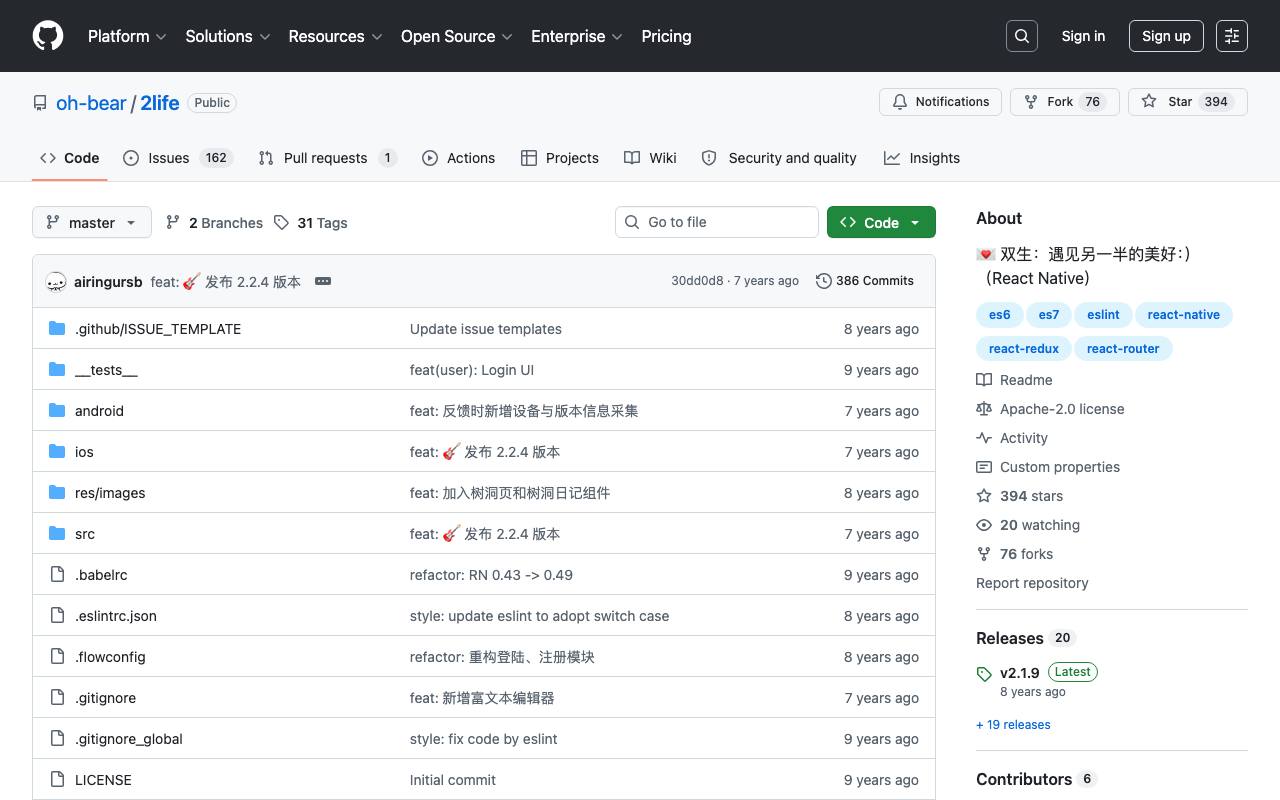Open the Pricing link
The image size is (1280, 800).
click(x=666, y=36)
